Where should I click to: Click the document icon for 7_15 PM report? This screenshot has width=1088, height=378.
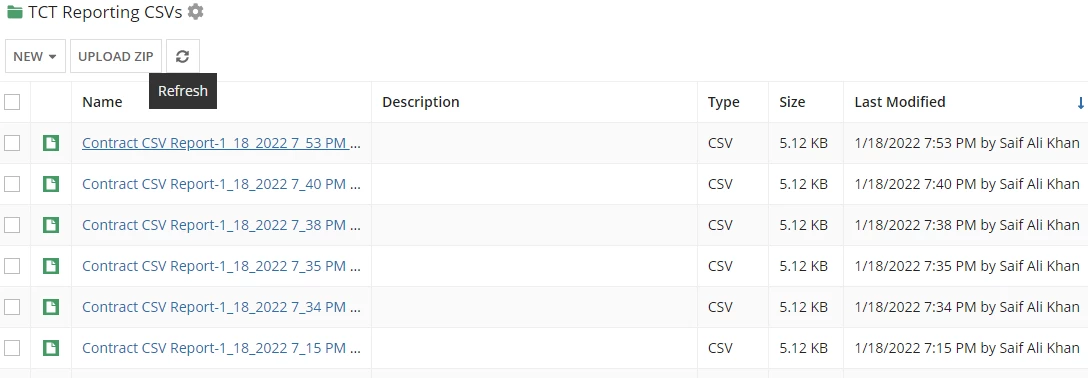tap(51, 347)
